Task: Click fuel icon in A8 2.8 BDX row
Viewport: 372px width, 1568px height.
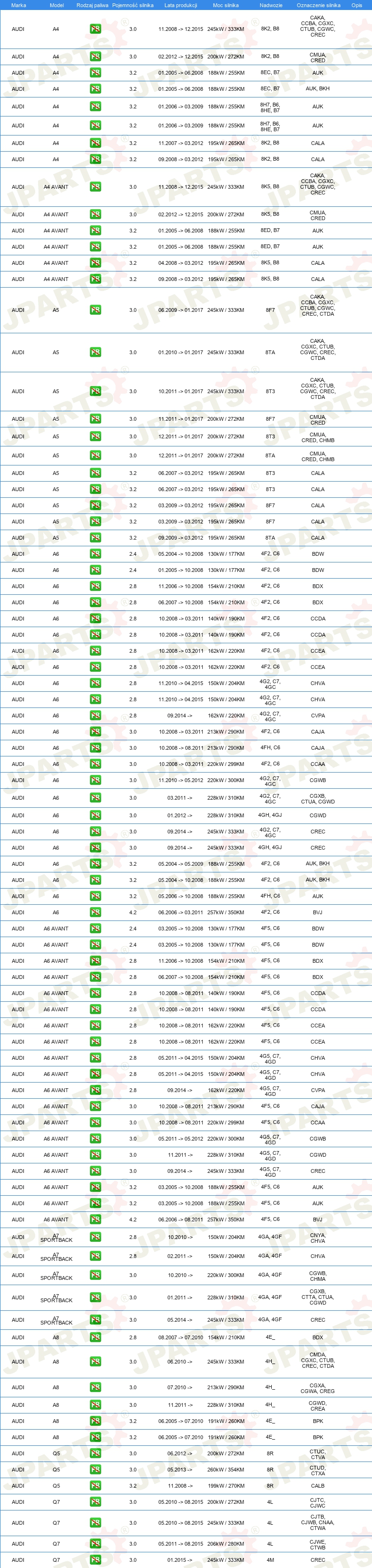Action: pos(95,1337)
